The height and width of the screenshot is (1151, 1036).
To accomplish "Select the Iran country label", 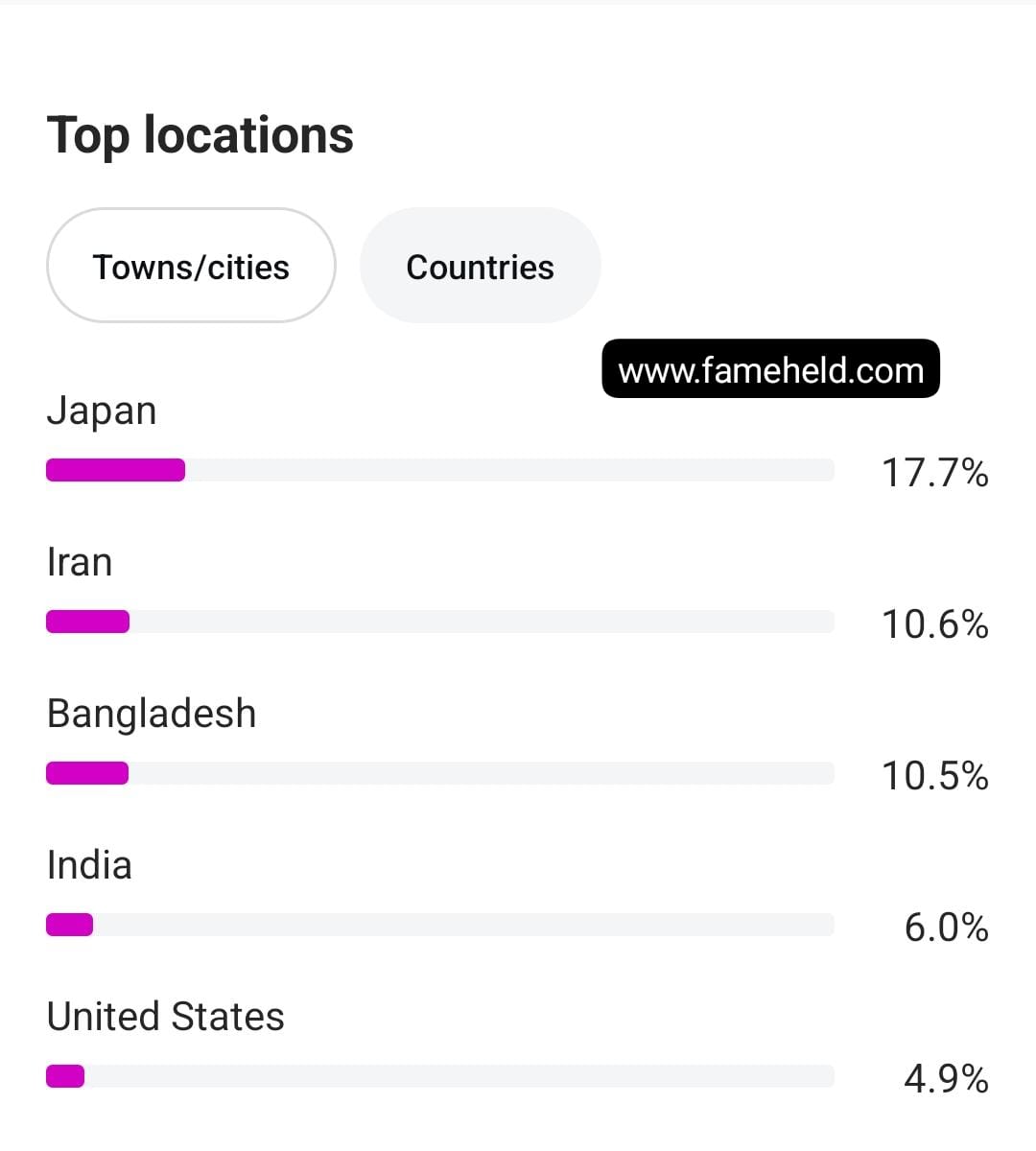I will click(x=80, y=562).
